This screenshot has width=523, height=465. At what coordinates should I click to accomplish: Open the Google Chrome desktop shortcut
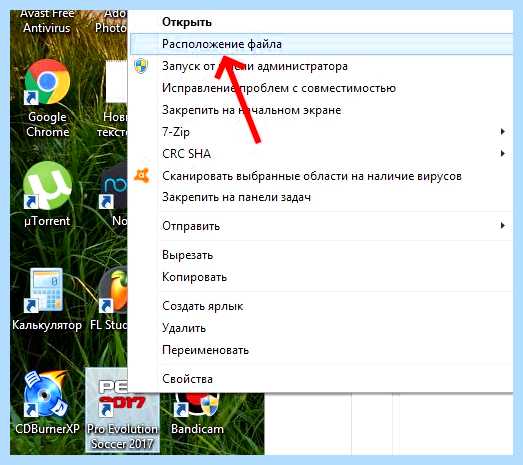pos(47,99)
